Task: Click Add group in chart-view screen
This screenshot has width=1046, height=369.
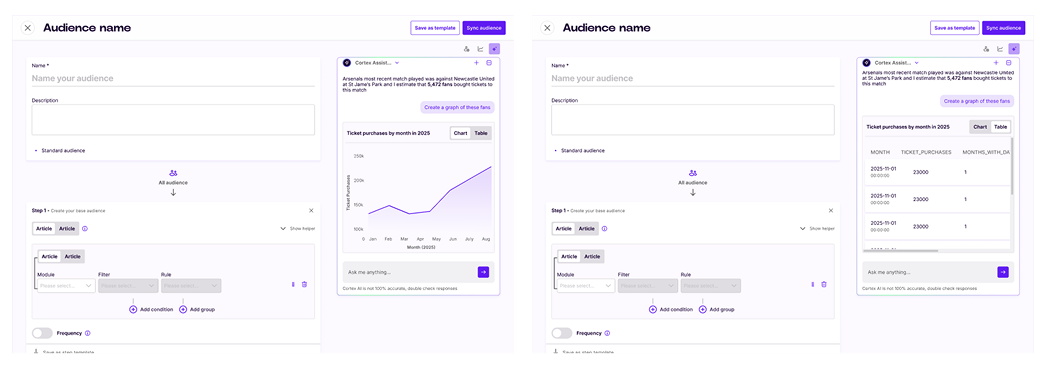Action: click(x=197, y=310)
